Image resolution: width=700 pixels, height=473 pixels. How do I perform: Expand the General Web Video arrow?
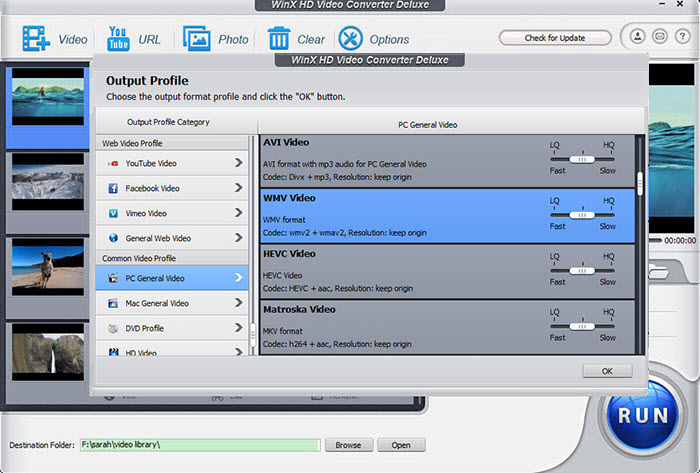tap(238, 238)
